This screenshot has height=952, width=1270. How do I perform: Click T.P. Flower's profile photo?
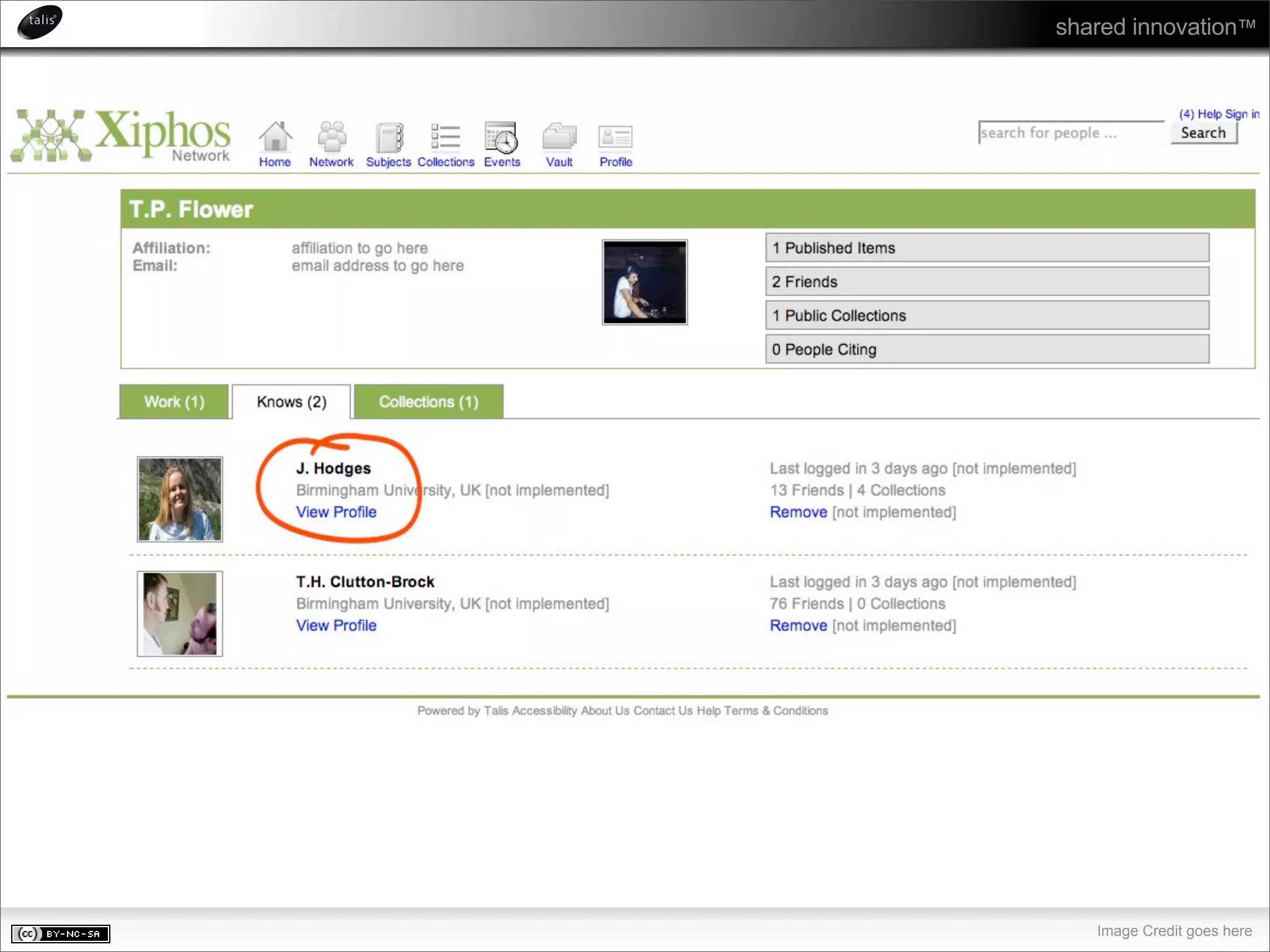[x=645, y=282]
